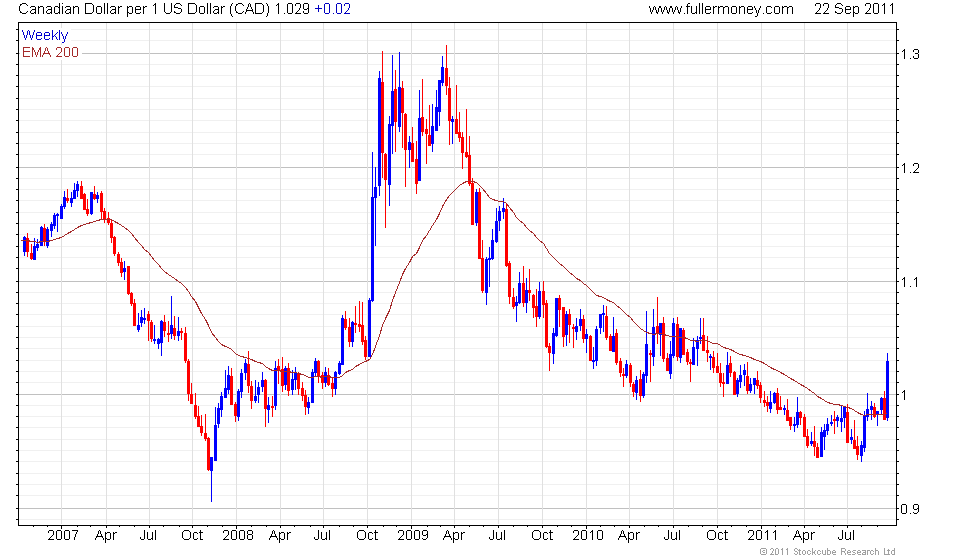This screenshot has width=980, height=560.
Task: Select the blue 'Weekly' legend label
Action: point(44,36)
